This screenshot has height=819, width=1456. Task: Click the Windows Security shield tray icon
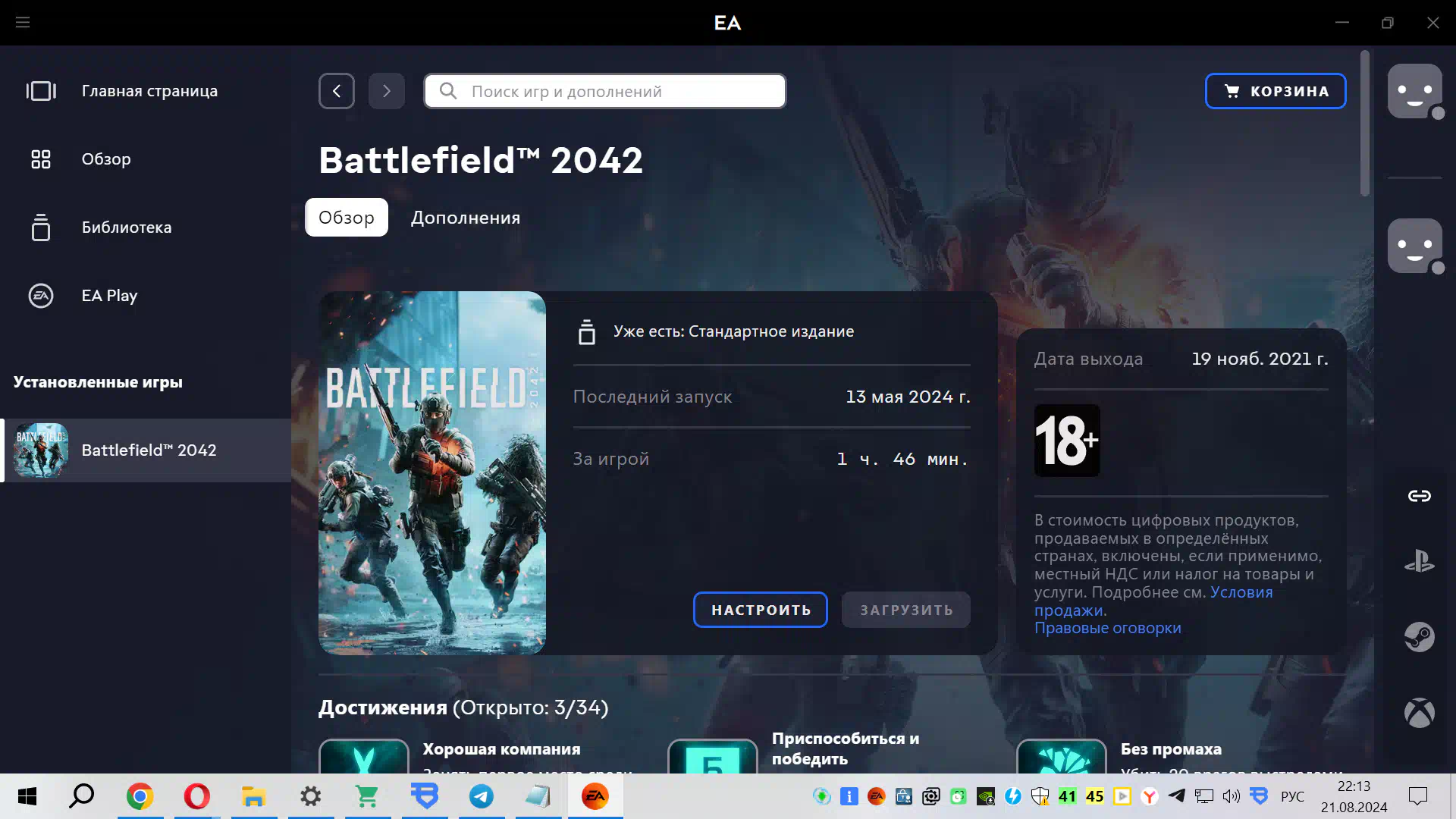(1040, 796)
